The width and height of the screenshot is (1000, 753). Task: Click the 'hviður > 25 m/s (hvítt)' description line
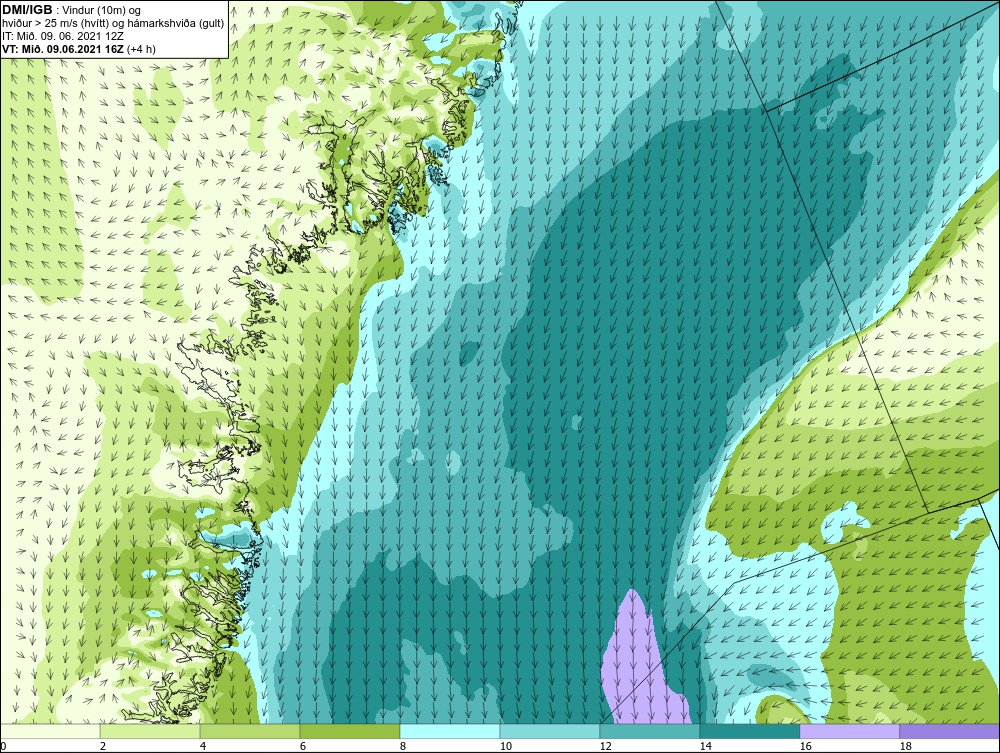(x=113, y=24)
